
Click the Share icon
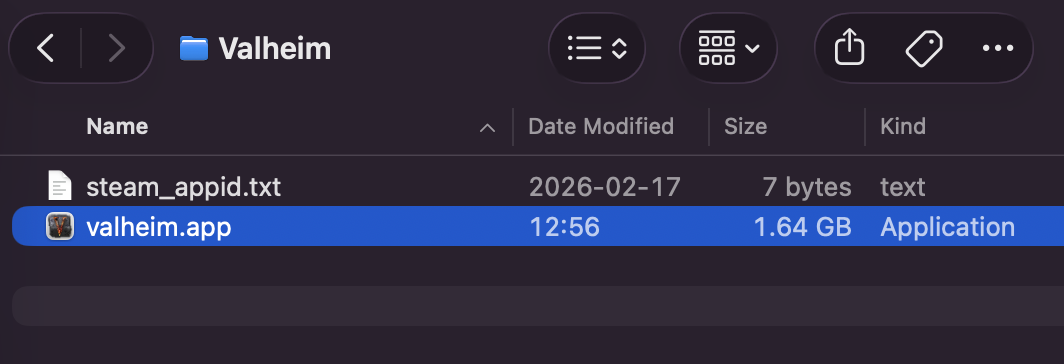point(850,48)
